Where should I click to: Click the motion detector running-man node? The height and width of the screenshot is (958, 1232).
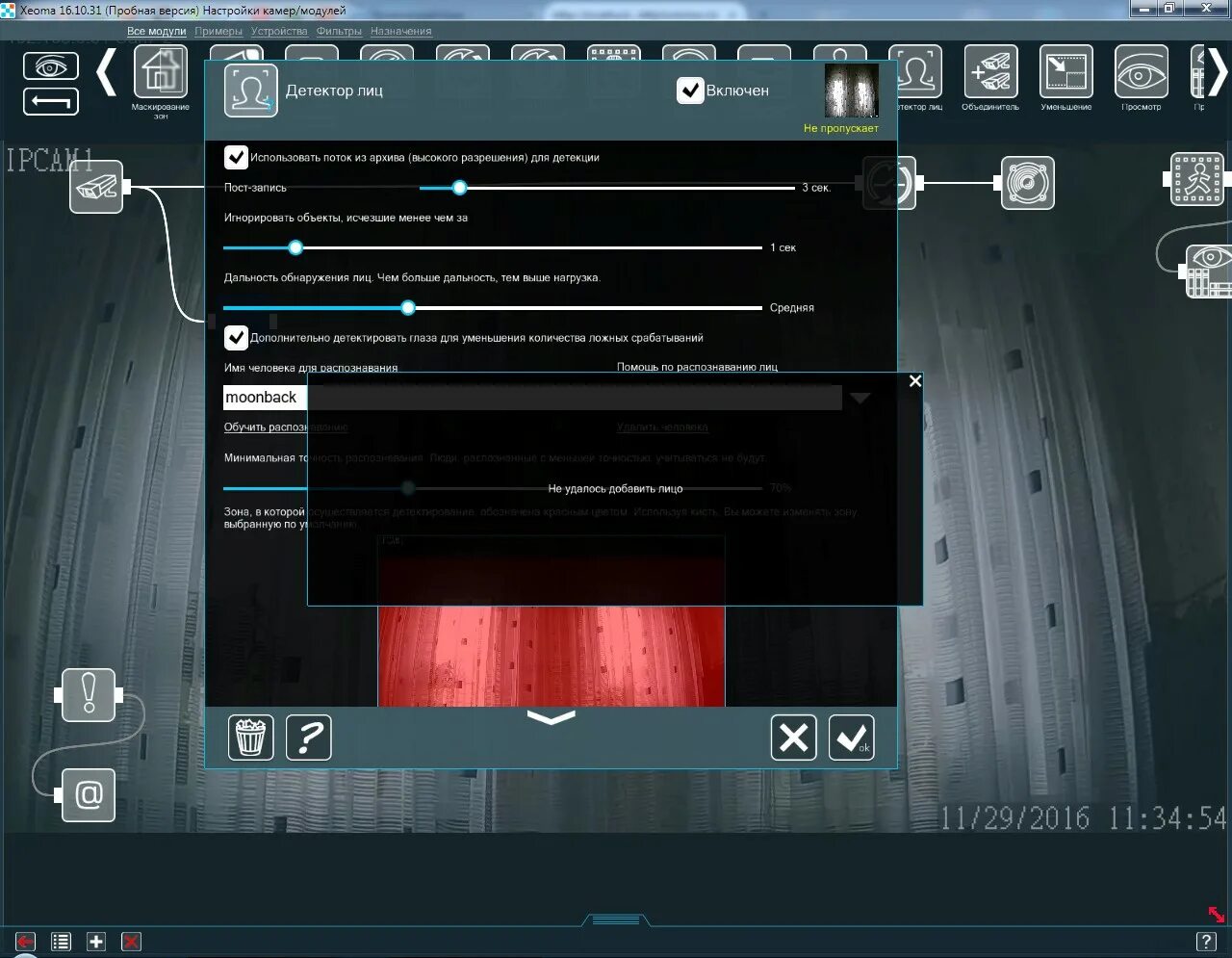click(1197, 179)
